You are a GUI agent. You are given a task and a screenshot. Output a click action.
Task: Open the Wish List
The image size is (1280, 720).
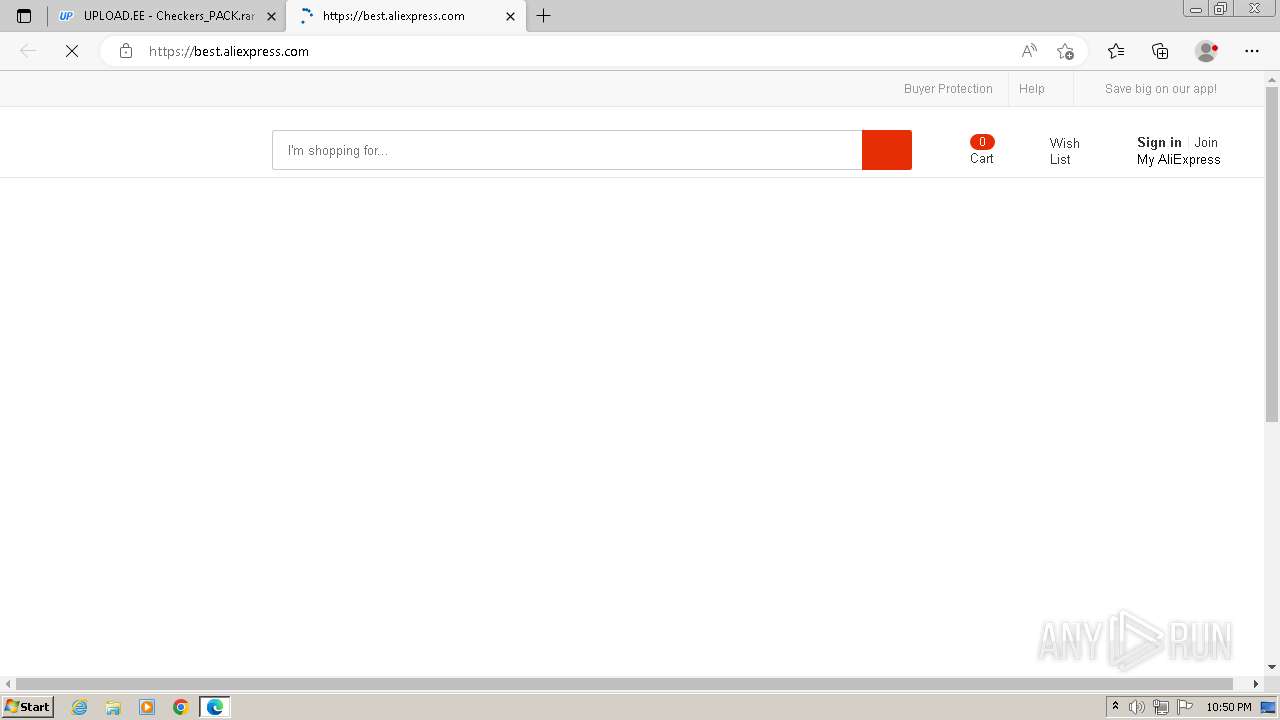pos(1064,151)
